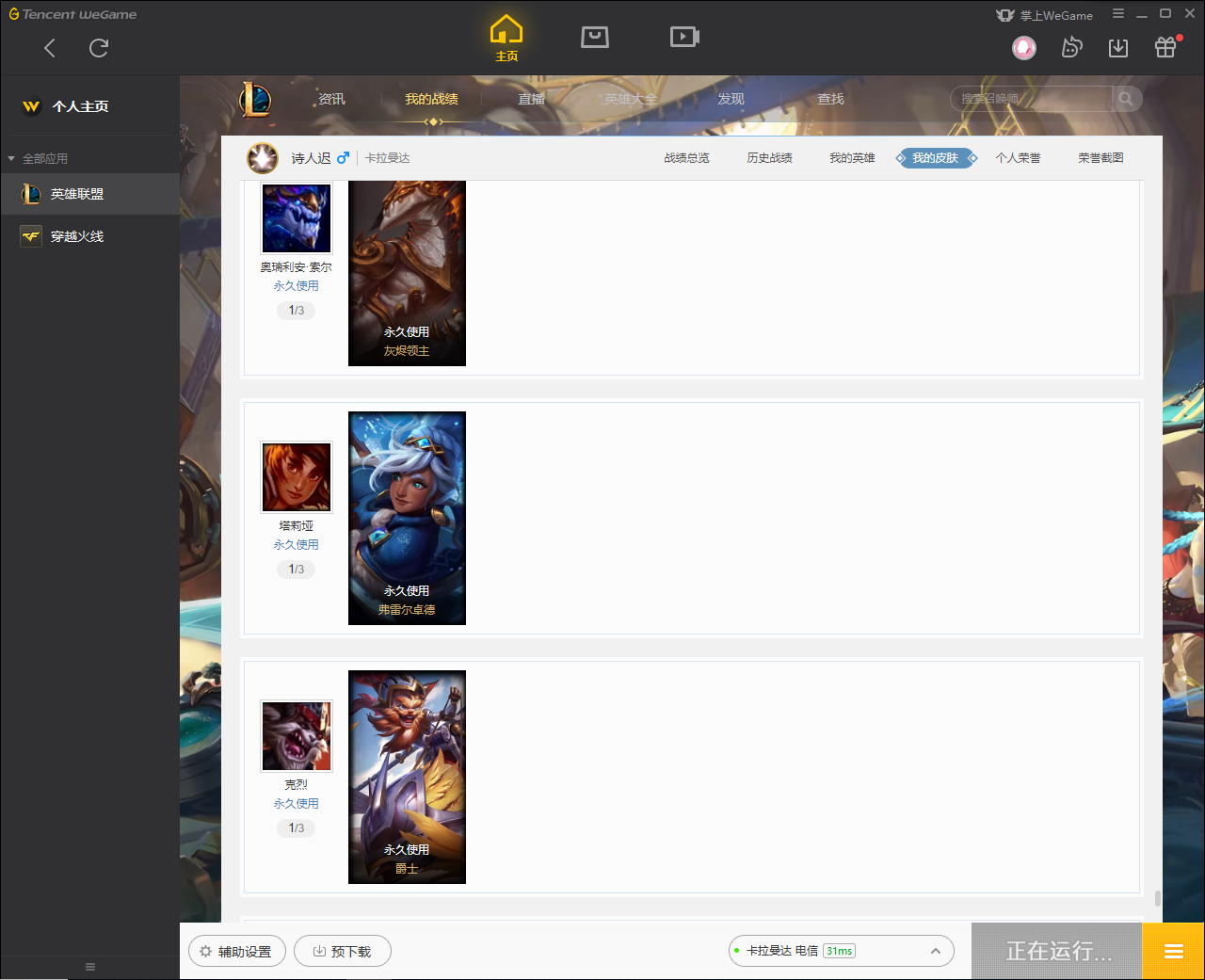
Task: Click the League of Legends logo icon
Action: [x=255, y=99]
